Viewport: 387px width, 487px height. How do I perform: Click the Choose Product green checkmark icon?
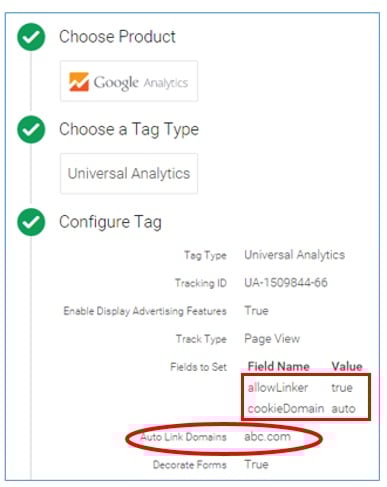[x=31, y=37]
